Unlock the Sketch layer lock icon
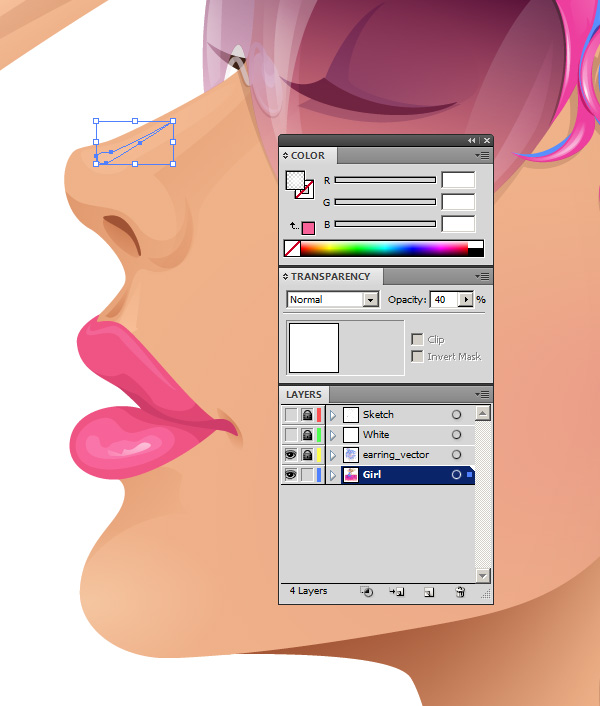 coord(307,415)
